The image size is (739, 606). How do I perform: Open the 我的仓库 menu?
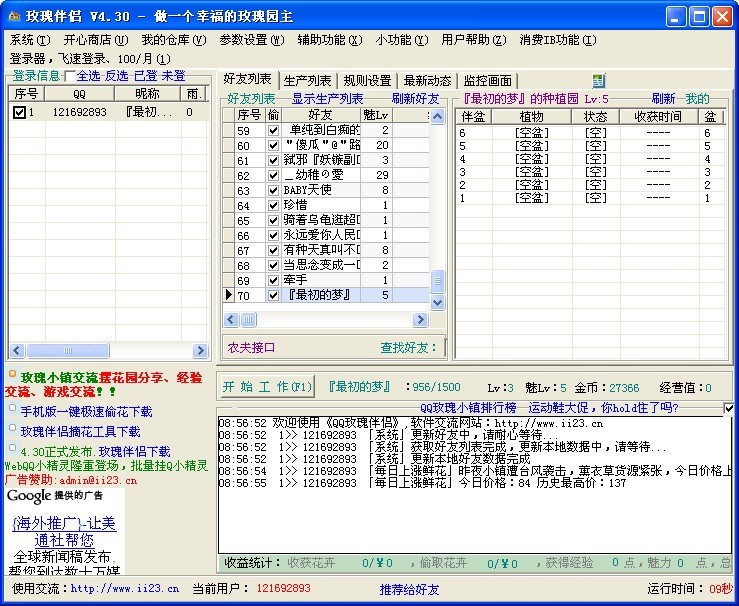[172, 40]
